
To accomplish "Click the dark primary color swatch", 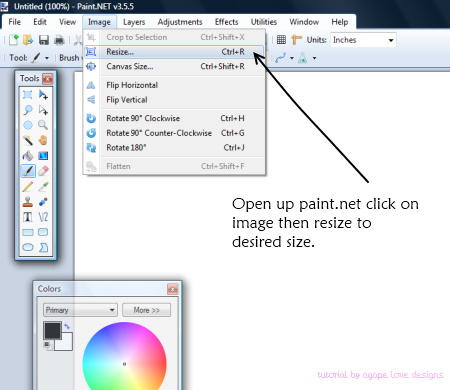I will pyautogui.click(x=52, y=330).
